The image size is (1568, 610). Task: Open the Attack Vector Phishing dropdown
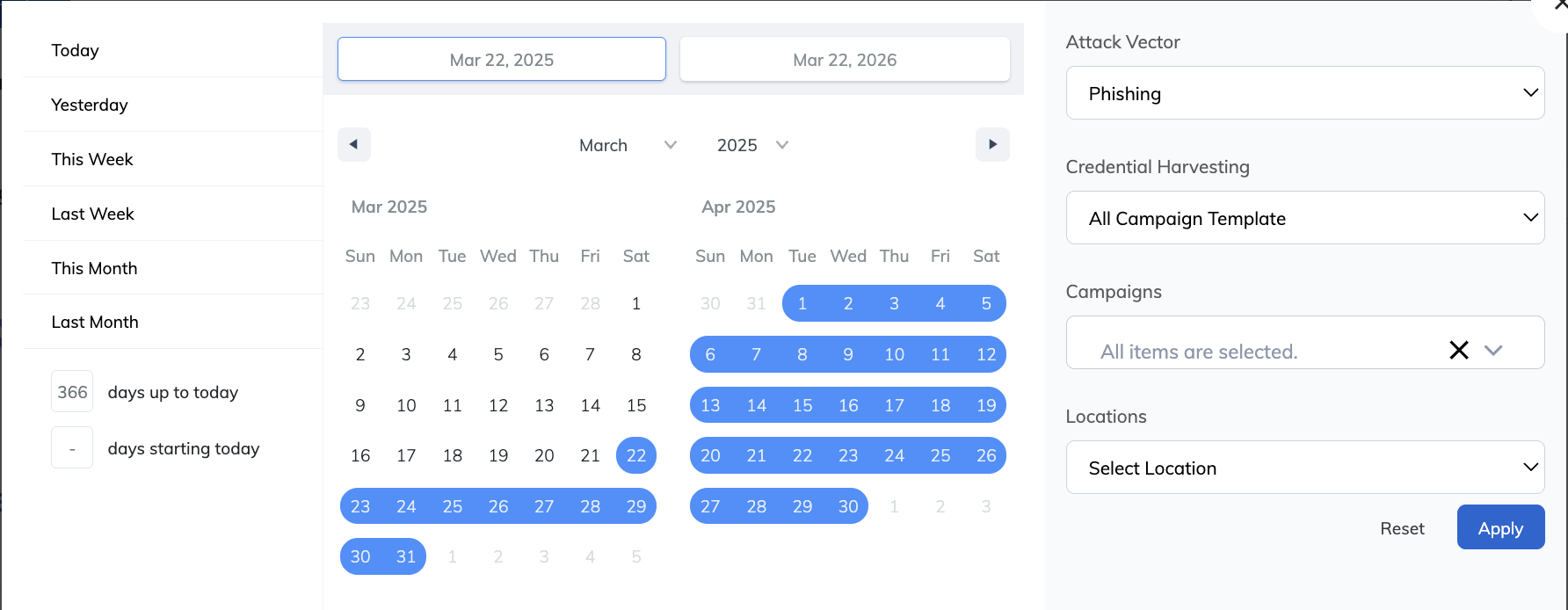coord(1305,93)
